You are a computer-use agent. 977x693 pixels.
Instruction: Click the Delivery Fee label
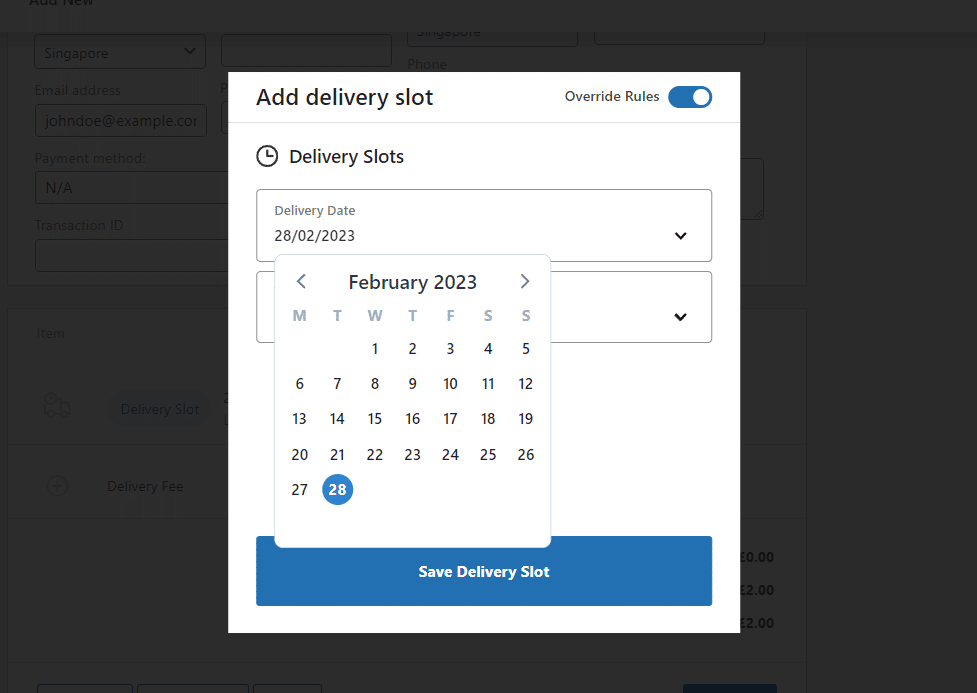click(145, 486)
